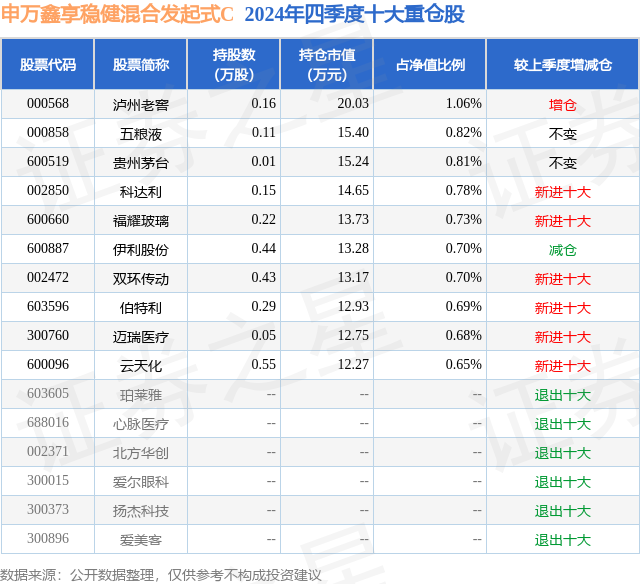This screenshot has width=640, height=584.
Task: Select stock code 688016
Action: pos(48,422)
